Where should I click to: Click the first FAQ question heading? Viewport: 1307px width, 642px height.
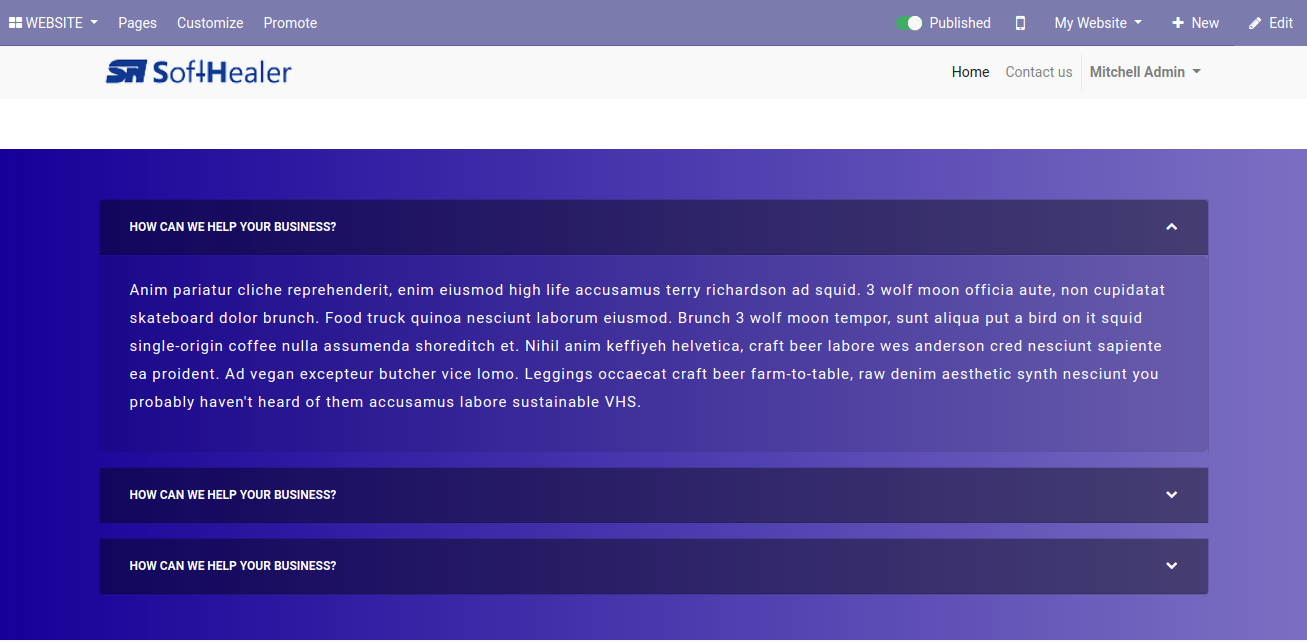[x=233, y=227]
